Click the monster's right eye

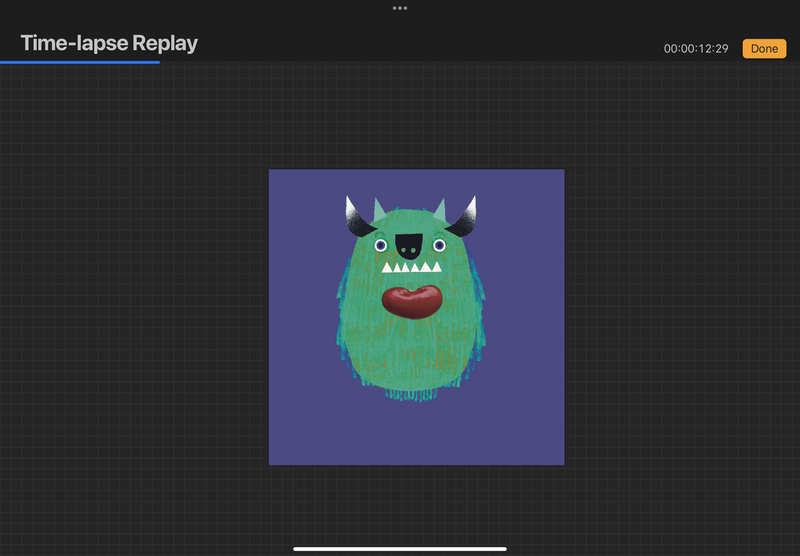coord(438,245)
